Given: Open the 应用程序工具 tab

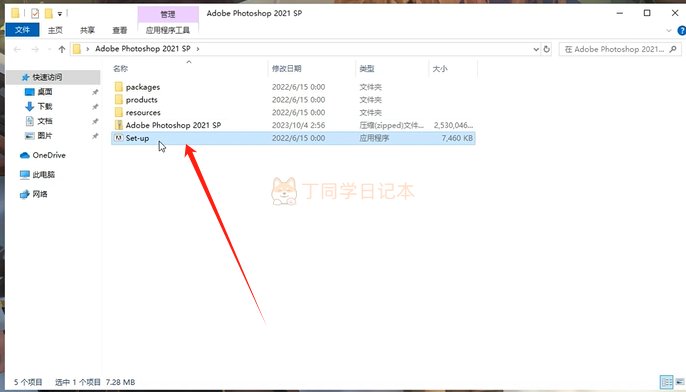Looking at the screenshot, I should tap(168, 30).
